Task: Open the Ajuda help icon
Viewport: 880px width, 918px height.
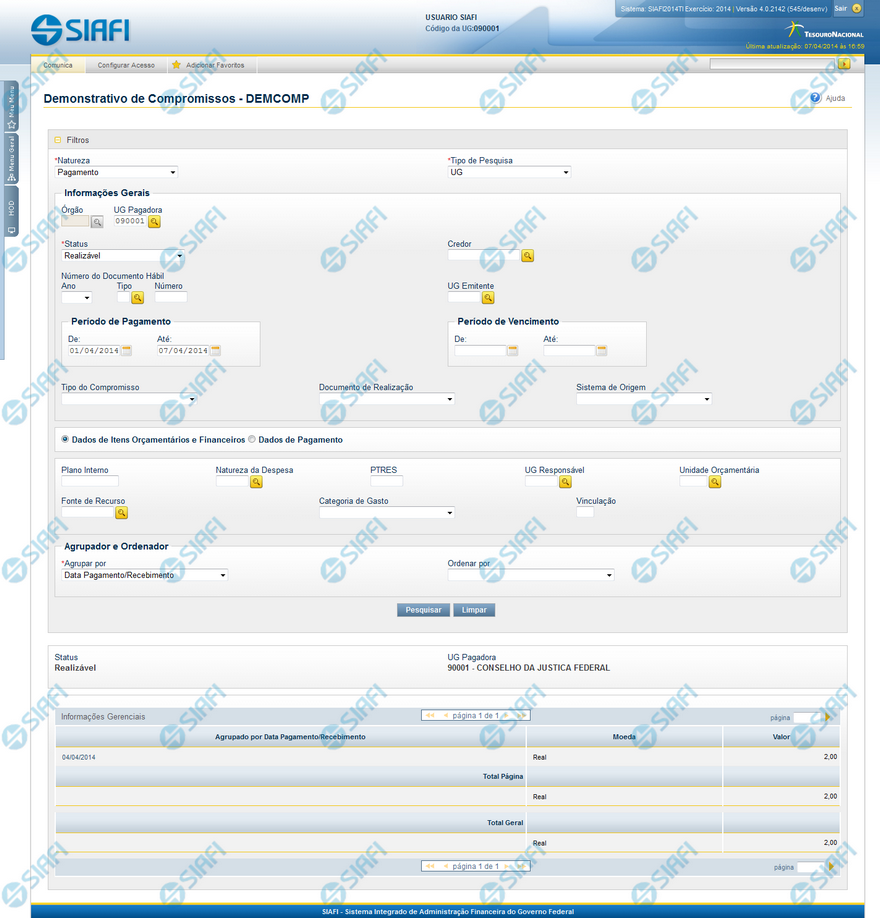Action: point(816,99)
